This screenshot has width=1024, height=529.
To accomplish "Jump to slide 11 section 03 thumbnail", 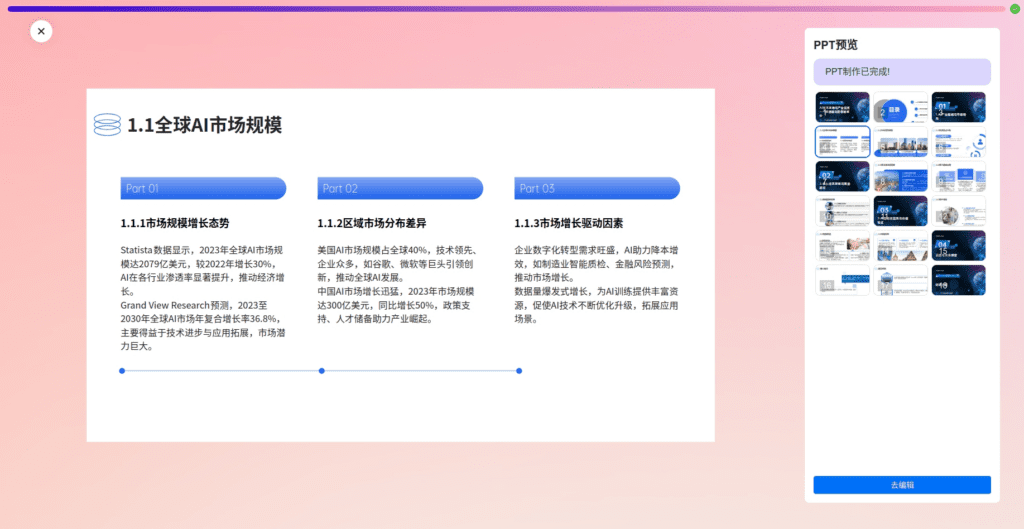I will 900,211.
